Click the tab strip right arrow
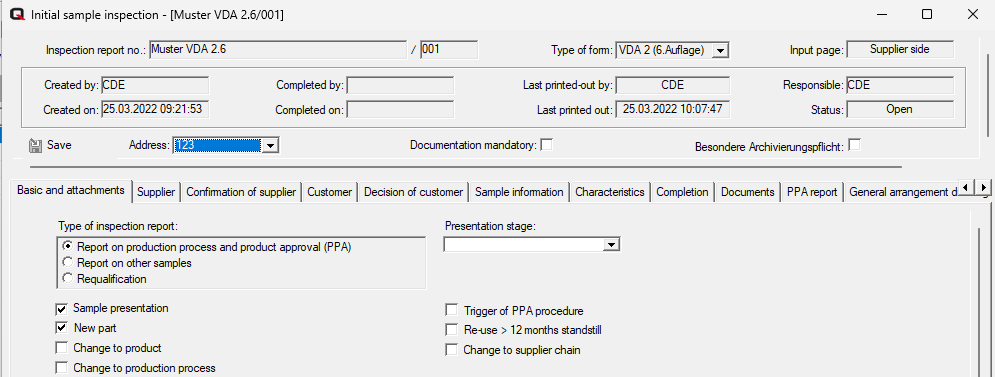The height and width of the screenshot is (377, 995). 982,187
